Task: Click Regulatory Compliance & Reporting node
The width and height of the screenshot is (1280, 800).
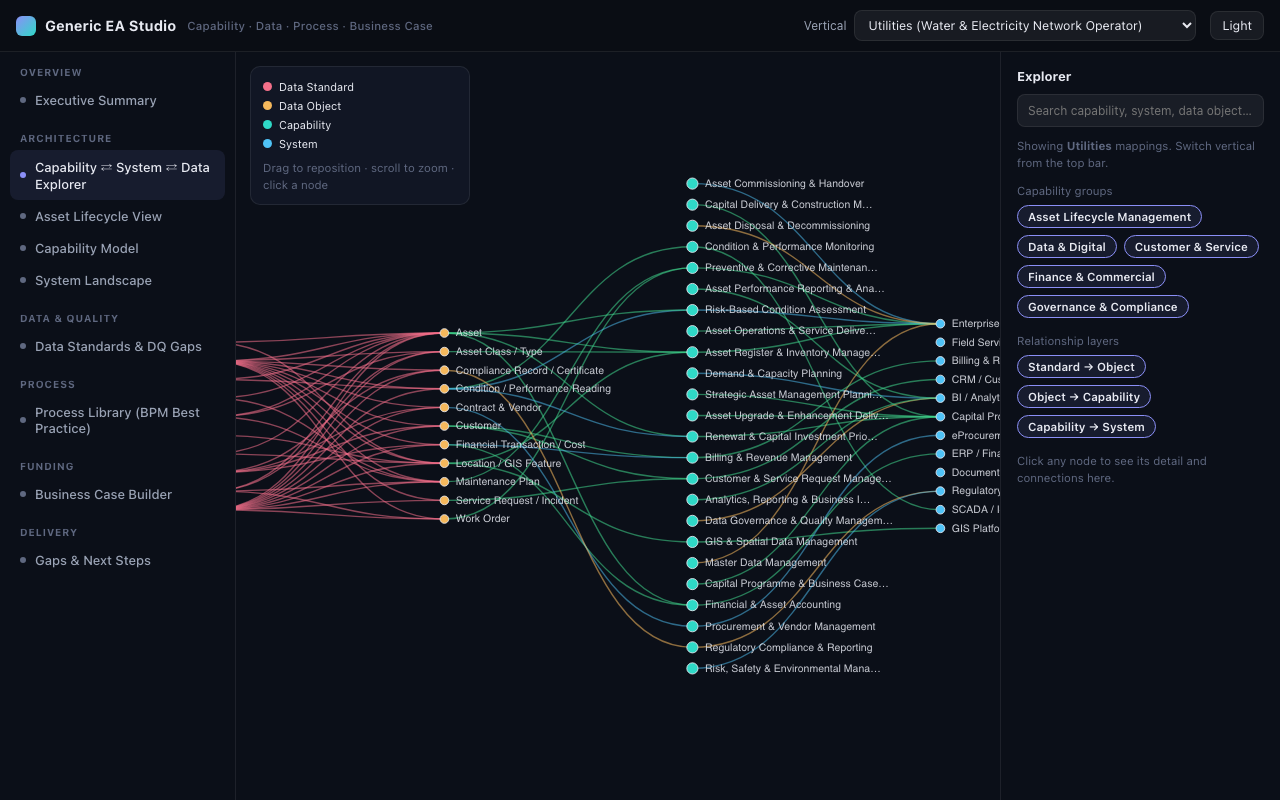Action: coord(692,648)
